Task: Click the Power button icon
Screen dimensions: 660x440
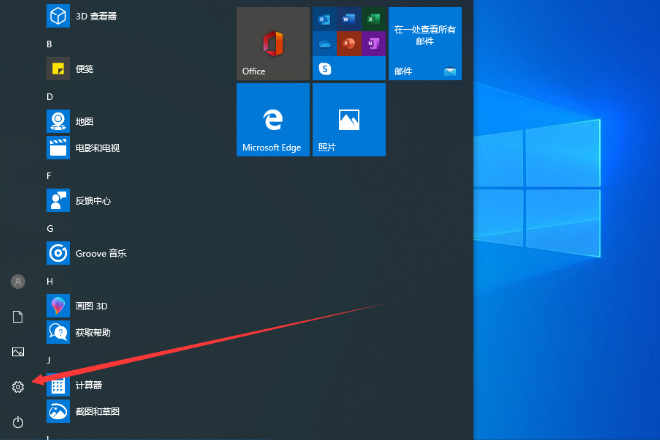Action: pos(17,421)
